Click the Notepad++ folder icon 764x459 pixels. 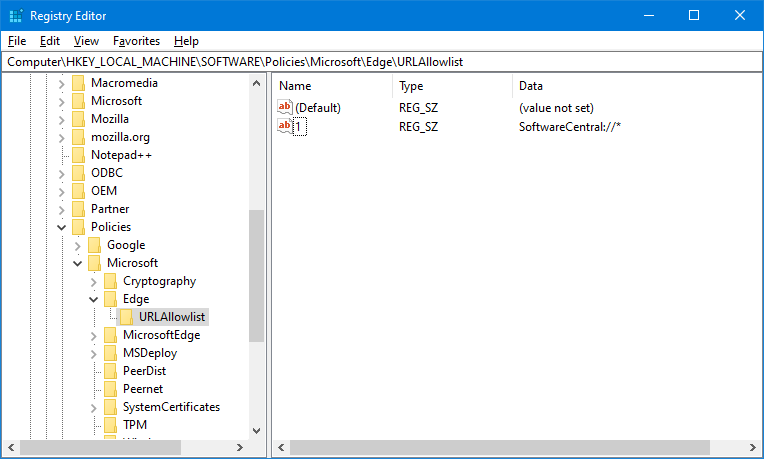coord(79,155)
